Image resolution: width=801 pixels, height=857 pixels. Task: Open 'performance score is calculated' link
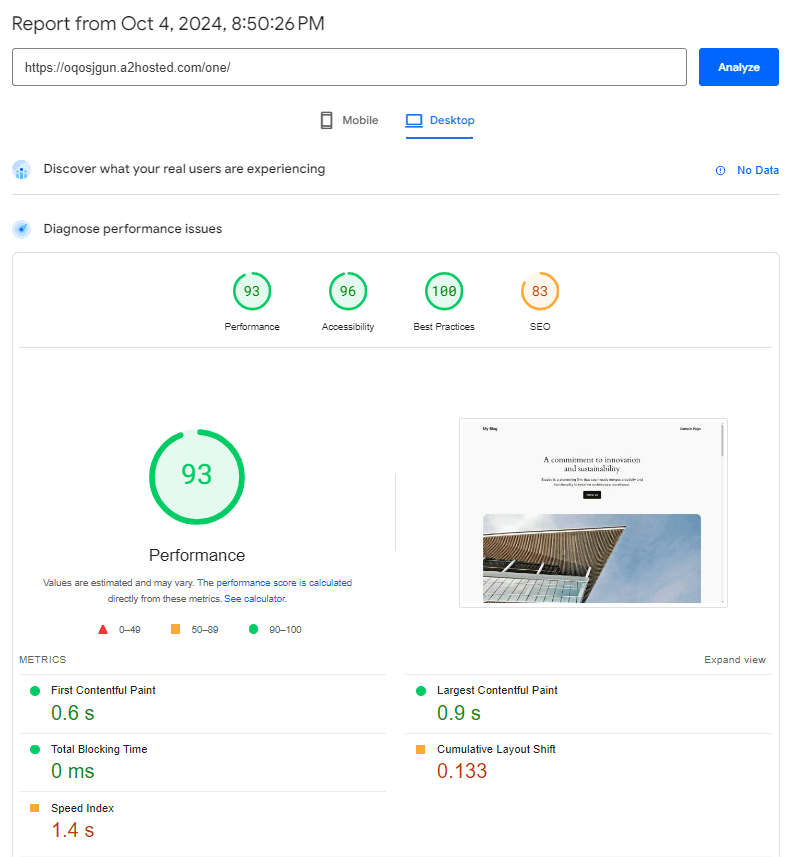point(284,583)
